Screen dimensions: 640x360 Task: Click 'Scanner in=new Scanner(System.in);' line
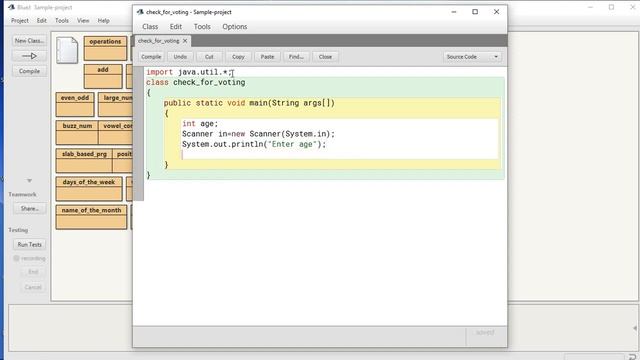pyautogui.click(x=258, y=134)
